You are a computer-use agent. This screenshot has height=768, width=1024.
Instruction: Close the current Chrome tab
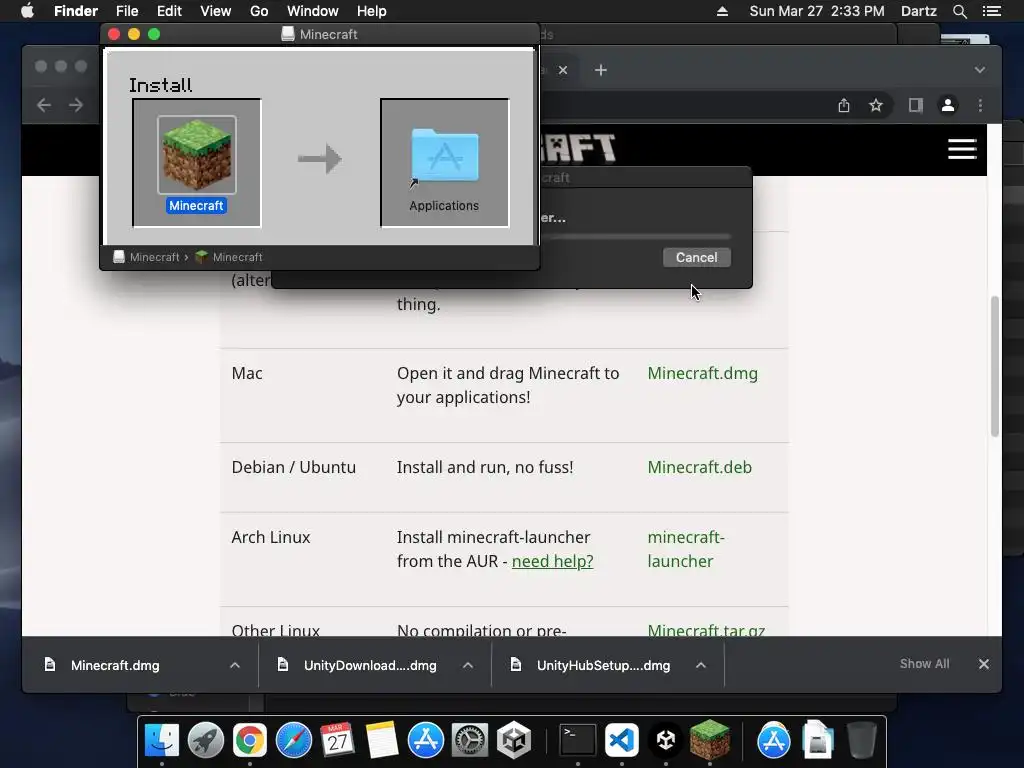(x=563, y=70)
